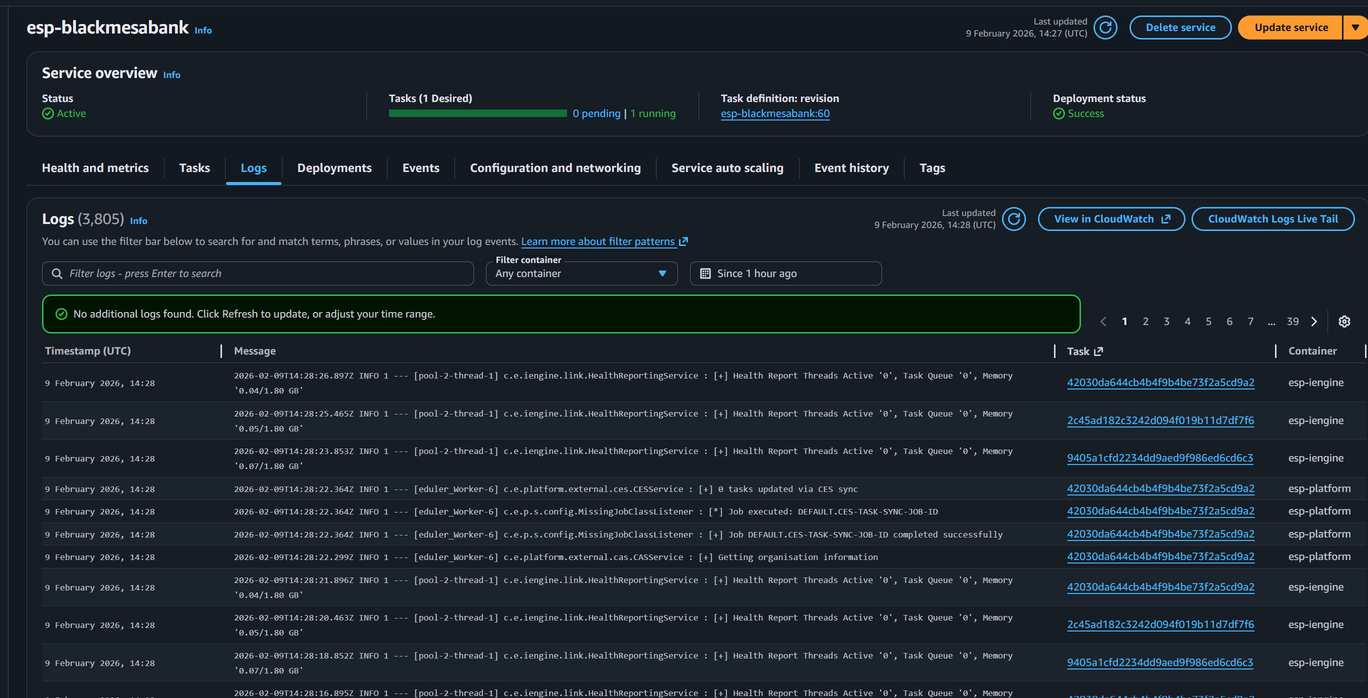
Task: Click the Delete service button
Action: pos(1180,28)
